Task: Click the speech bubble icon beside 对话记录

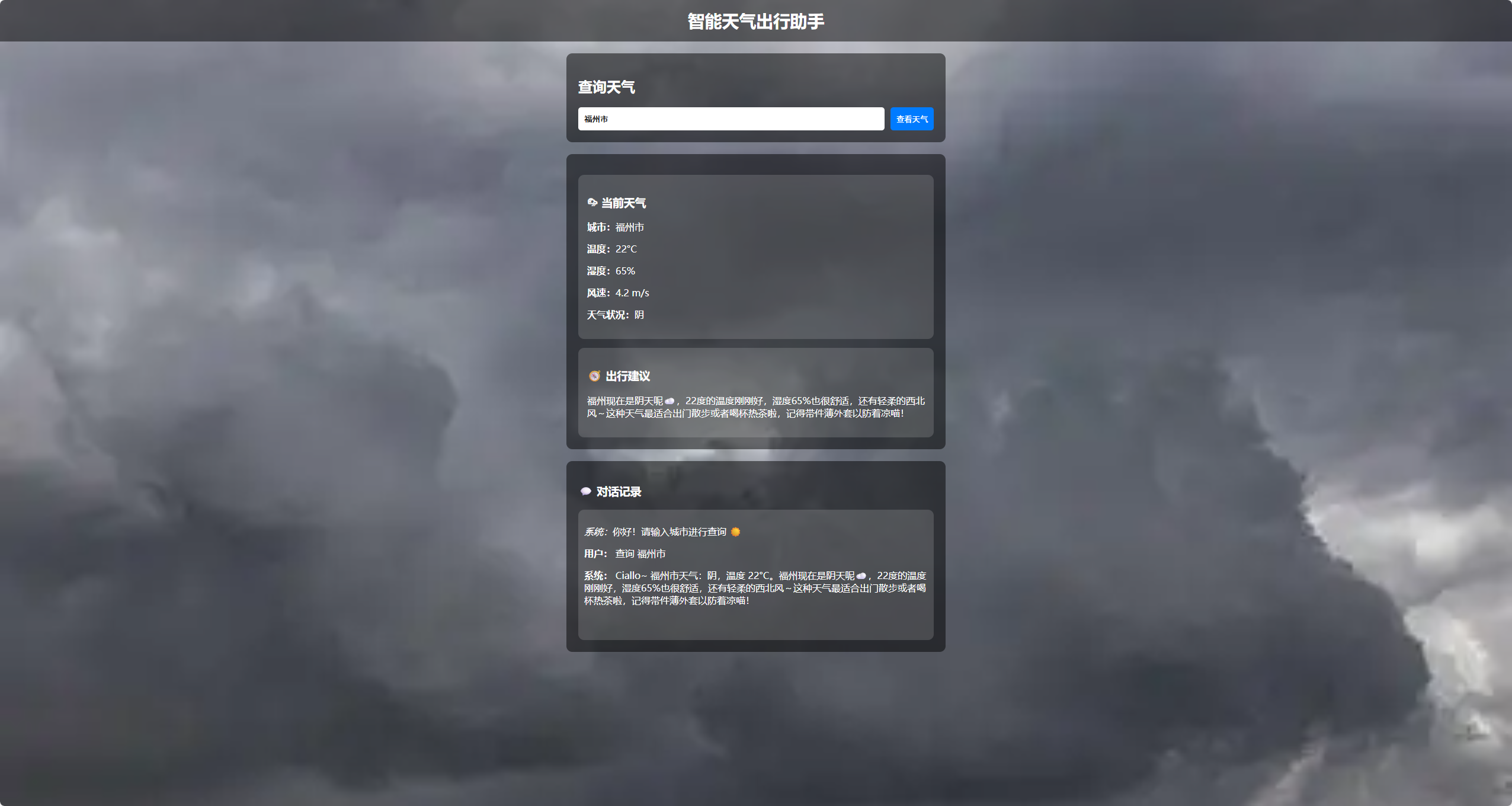Action: pos(585,491)
